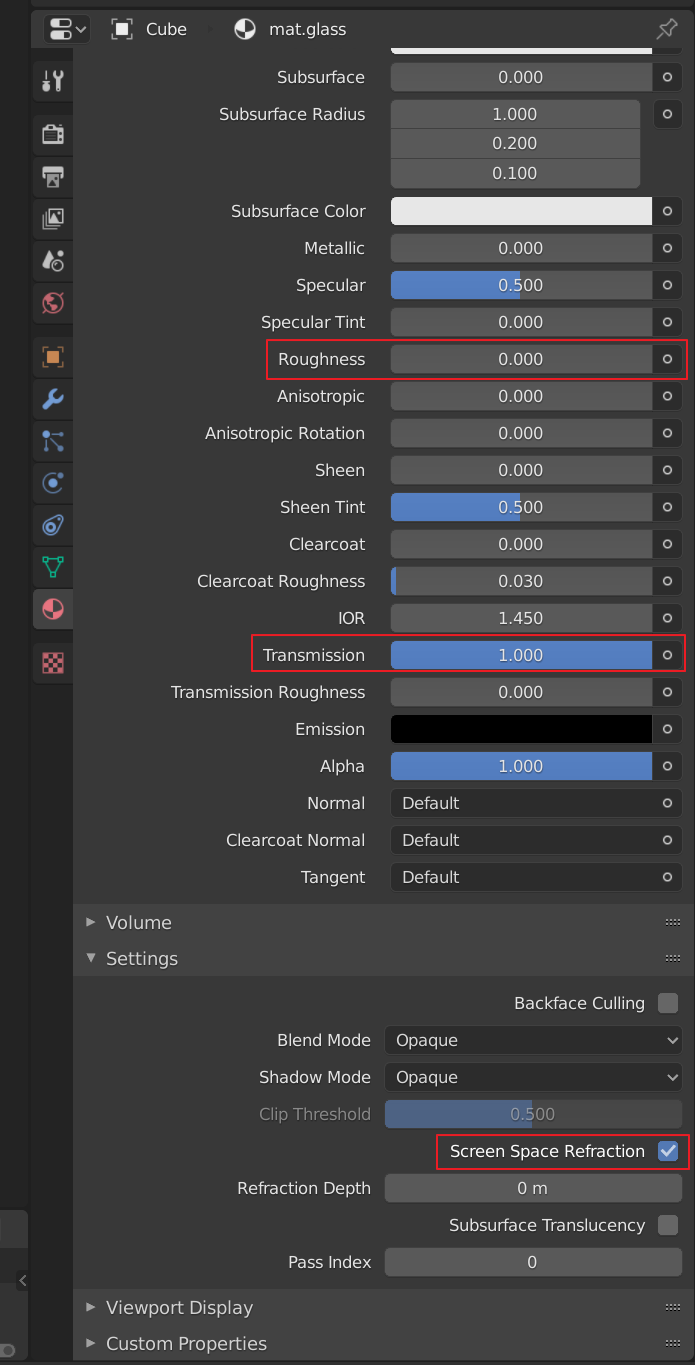
Task: Click socket dot next to Emission
Action: 667,729
